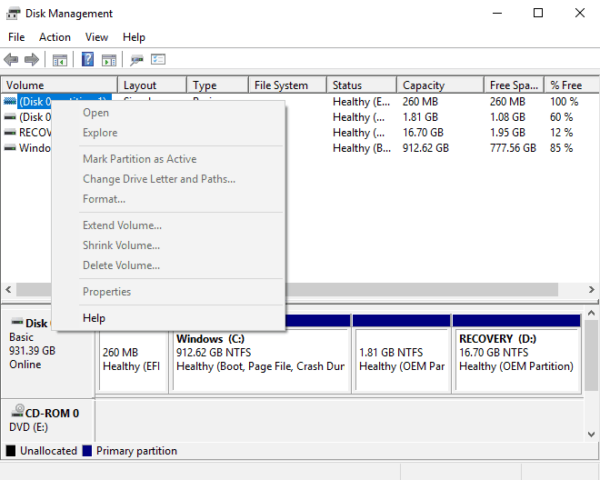Select the RECOVERY (D:) partition block

click(x=517, y=354)
